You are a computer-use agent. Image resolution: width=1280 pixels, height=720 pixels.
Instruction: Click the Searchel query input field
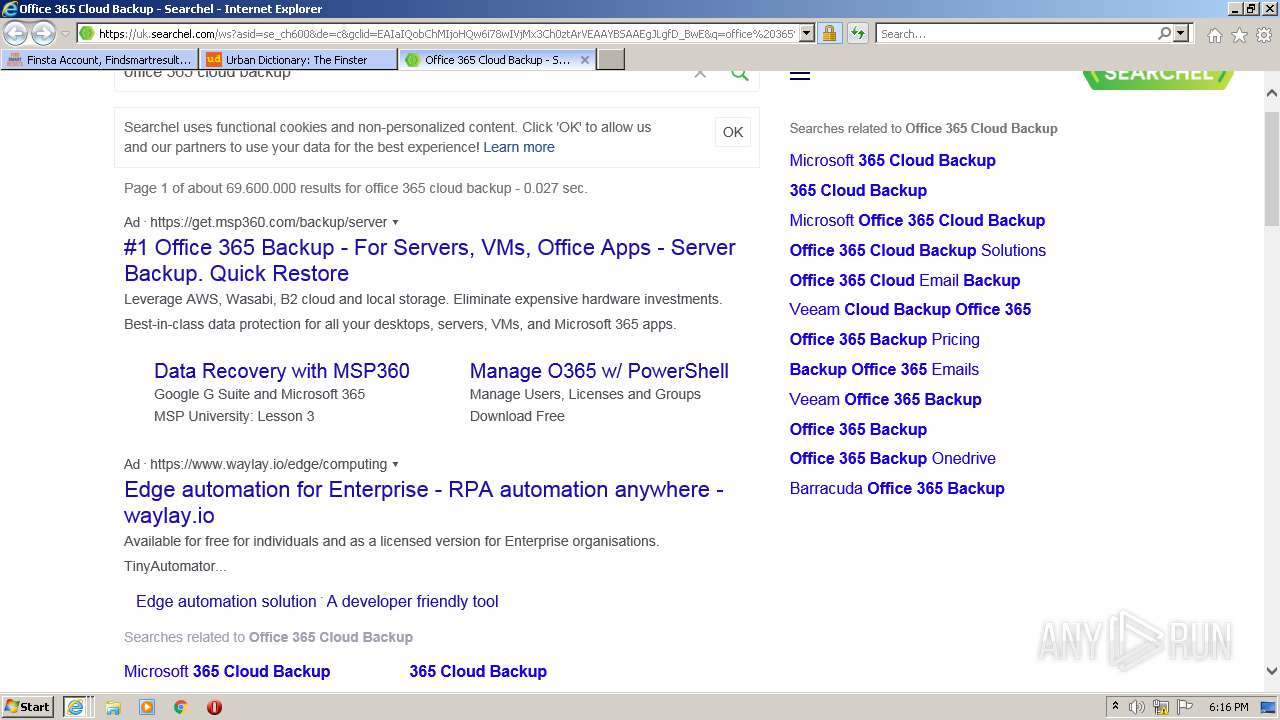400,75
